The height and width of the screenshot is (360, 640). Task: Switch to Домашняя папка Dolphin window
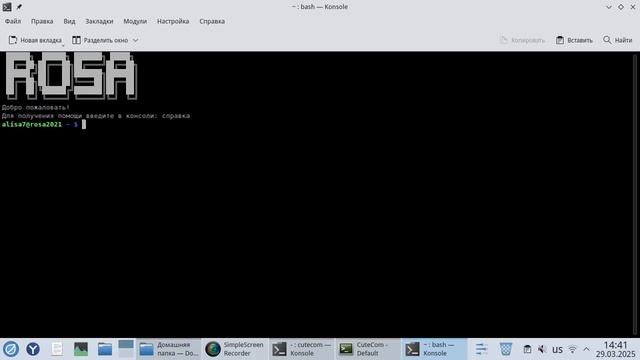tap(169, 349)
